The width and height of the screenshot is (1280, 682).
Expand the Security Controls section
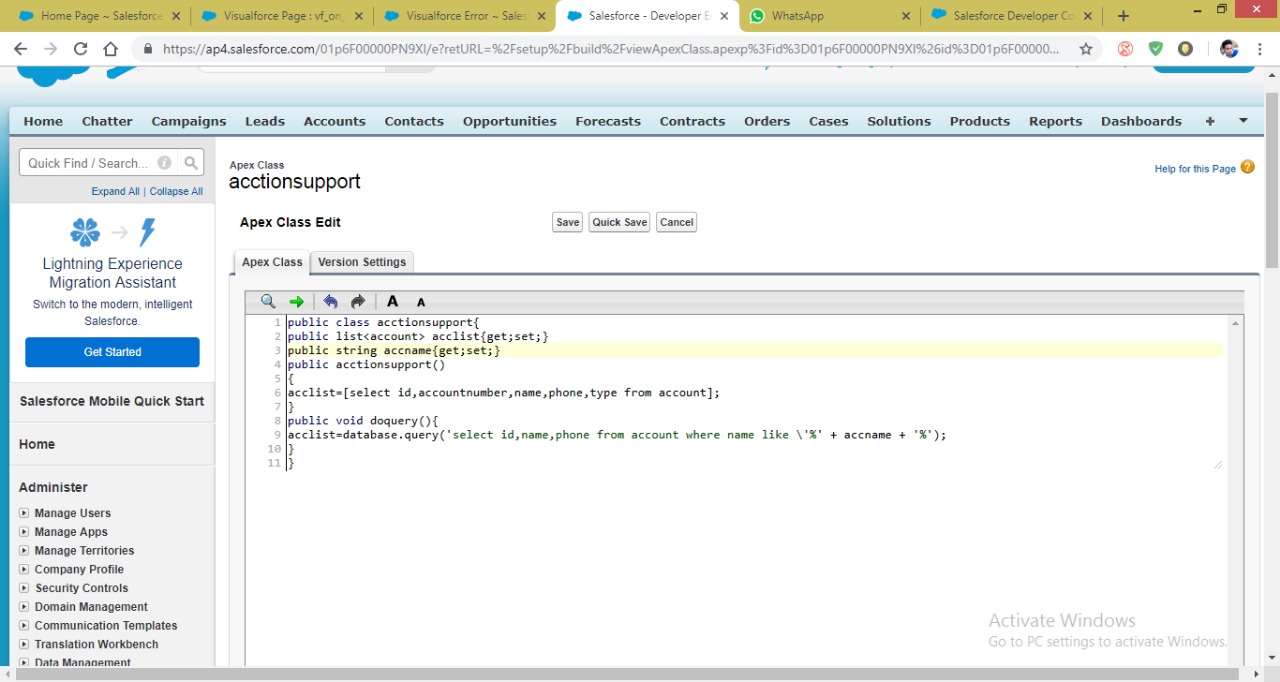pyautogui.click(x=24, y=588)
